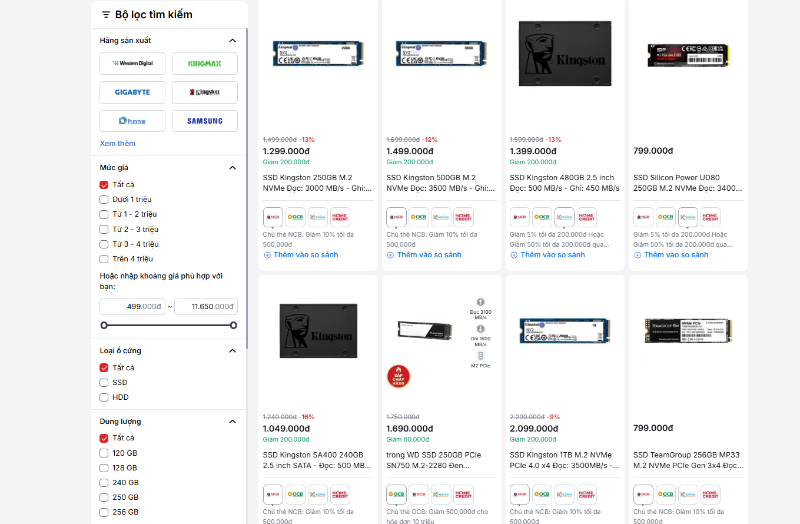This screenshot has height=524, width=800.
Task: Collapse the Mức giá section
Action: point(233,167)
